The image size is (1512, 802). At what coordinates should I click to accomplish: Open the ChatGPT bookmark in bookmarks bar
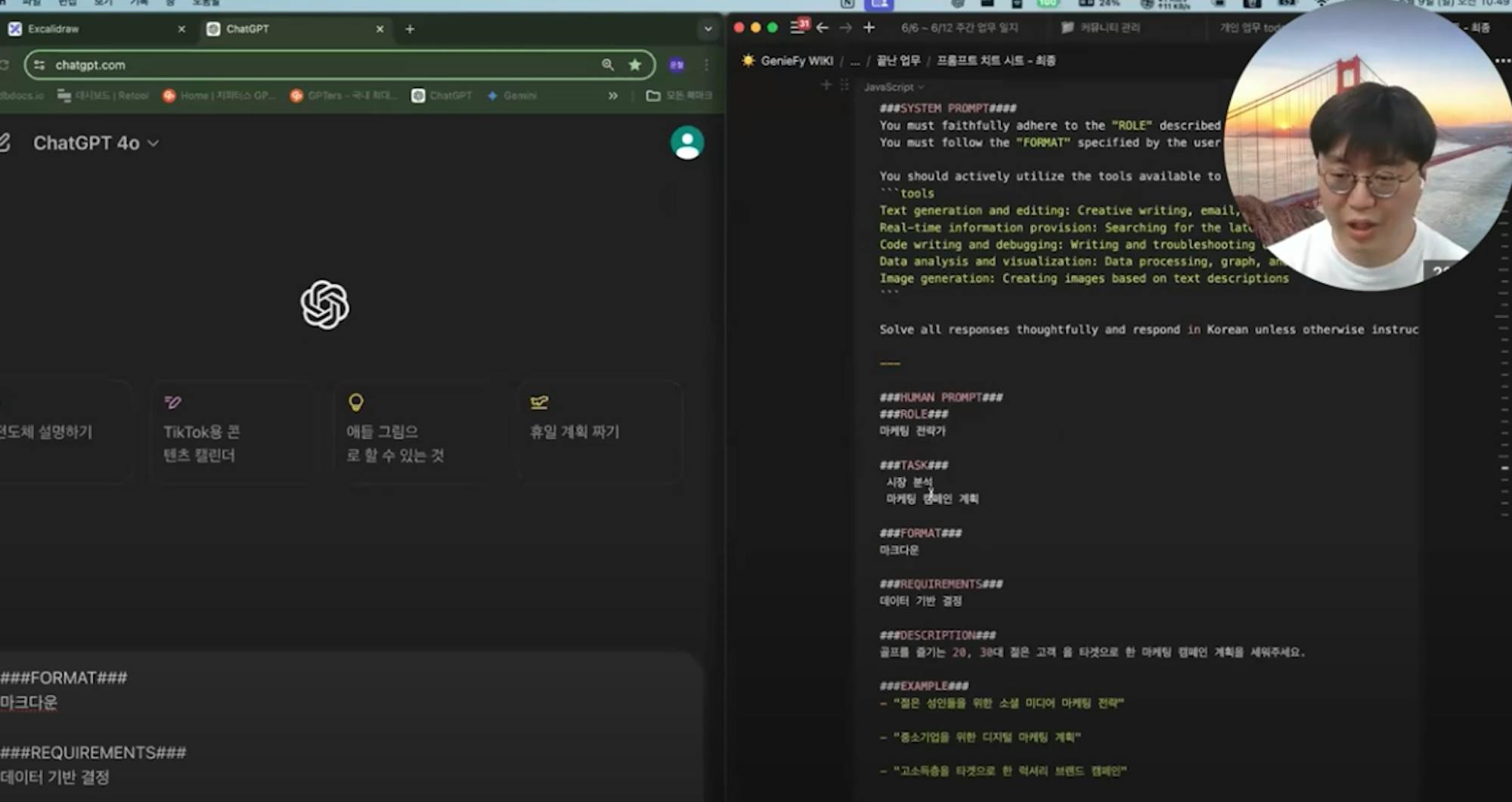(x=442, y=95)
